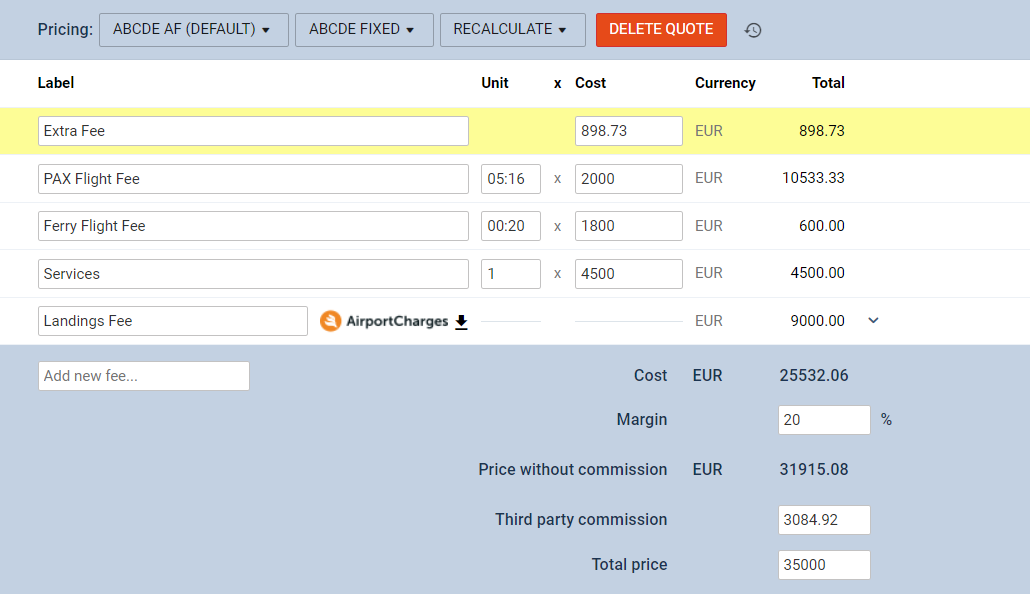Edit Services cost 4500
This screenshot has width=1030, height=594.
tap(629, 274)
